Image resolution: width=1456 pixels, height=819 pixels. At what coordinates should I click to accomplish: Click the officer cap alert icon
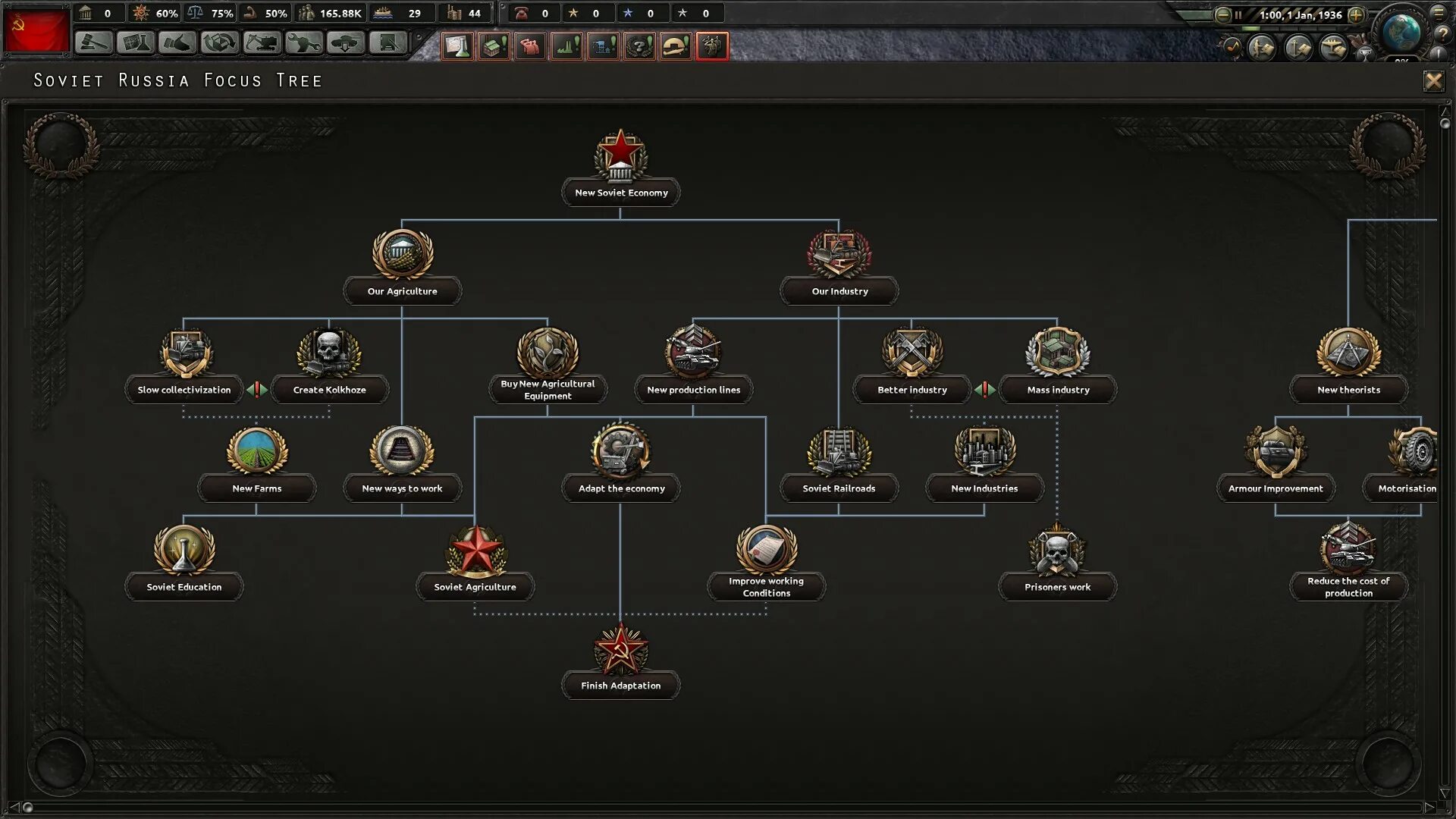tap(676, 46)
